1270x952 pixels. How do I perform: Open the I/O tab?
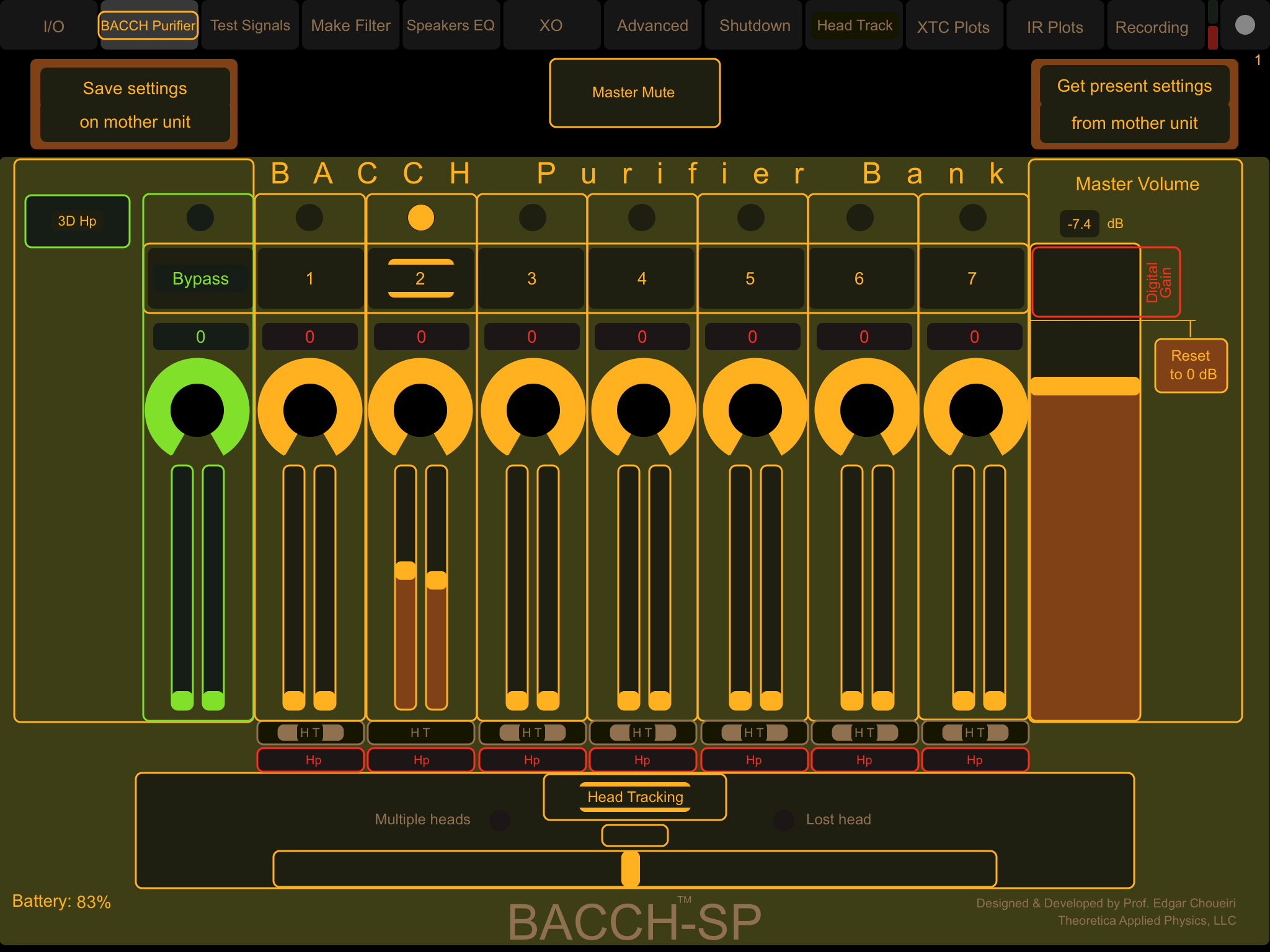pos(50,26)
